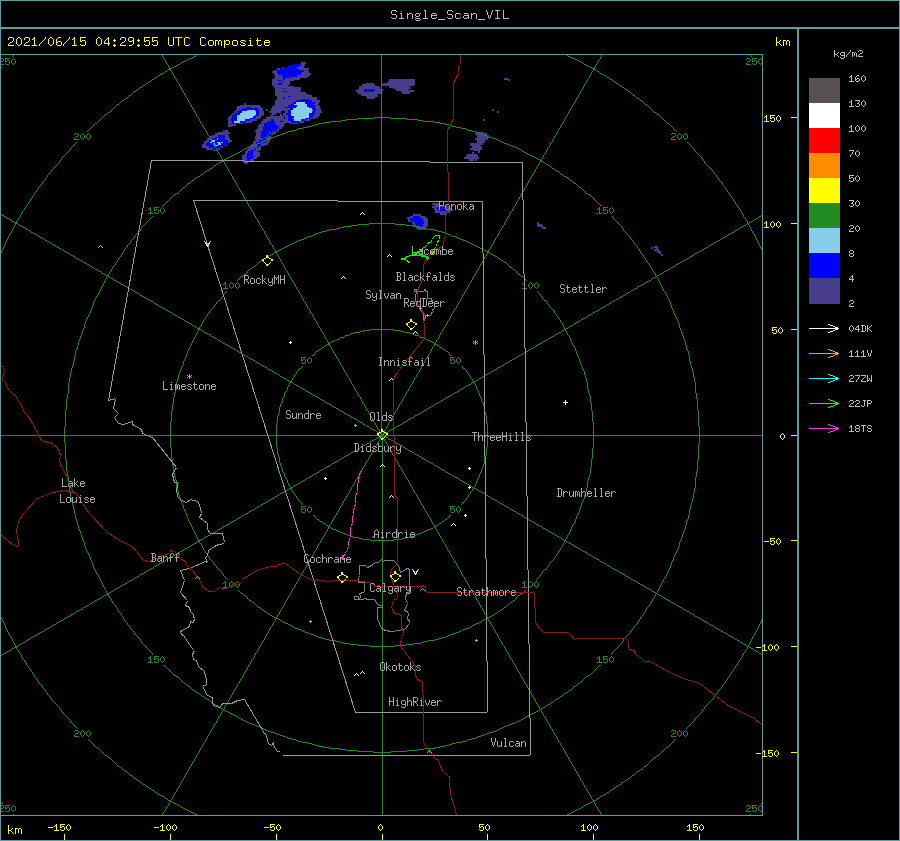Click the blue 8 legend color swatch
This screenshot has height=841, width=900.
coord(824,265)
